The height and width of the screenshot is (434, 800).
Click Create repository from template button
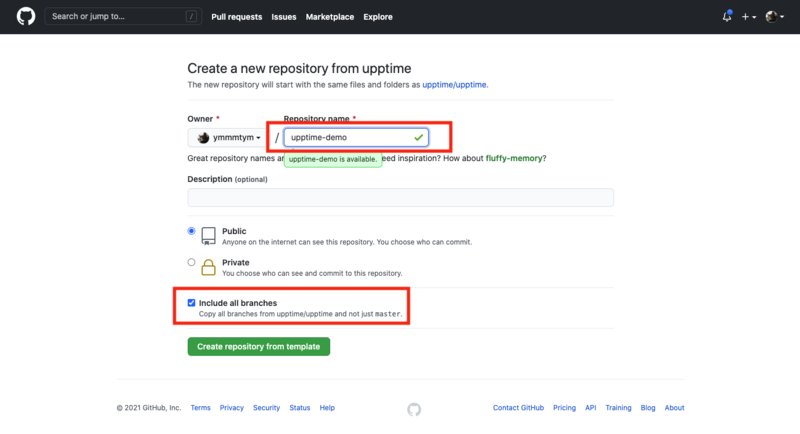click(259, 347)
